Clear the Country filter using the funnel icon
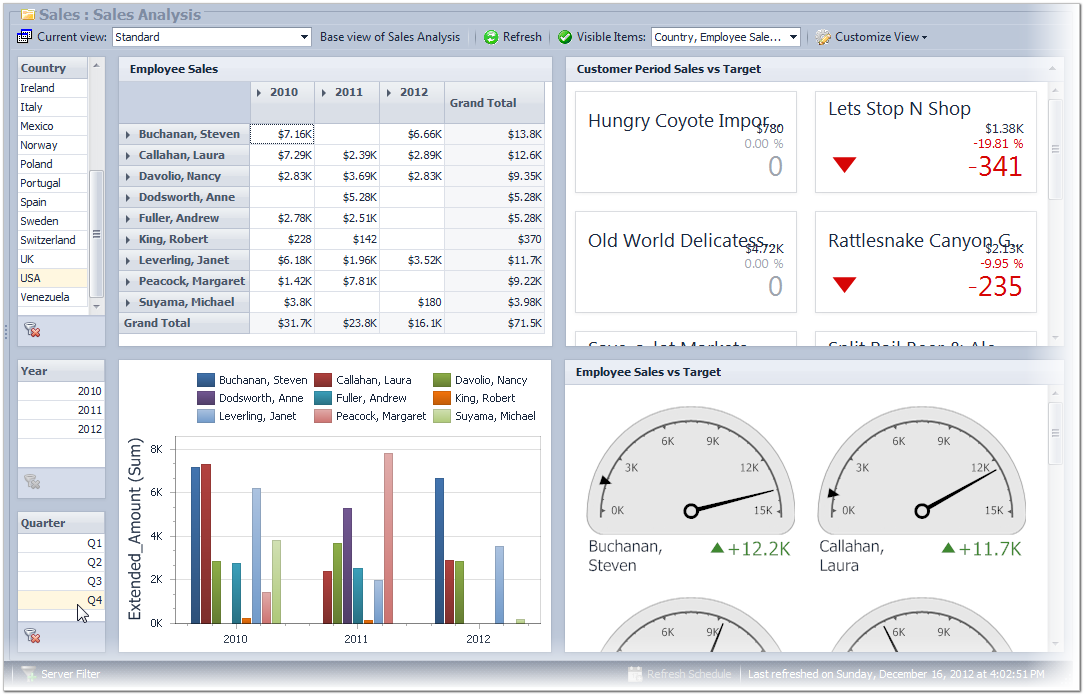 pyautogui.click(x=31, y=330)
